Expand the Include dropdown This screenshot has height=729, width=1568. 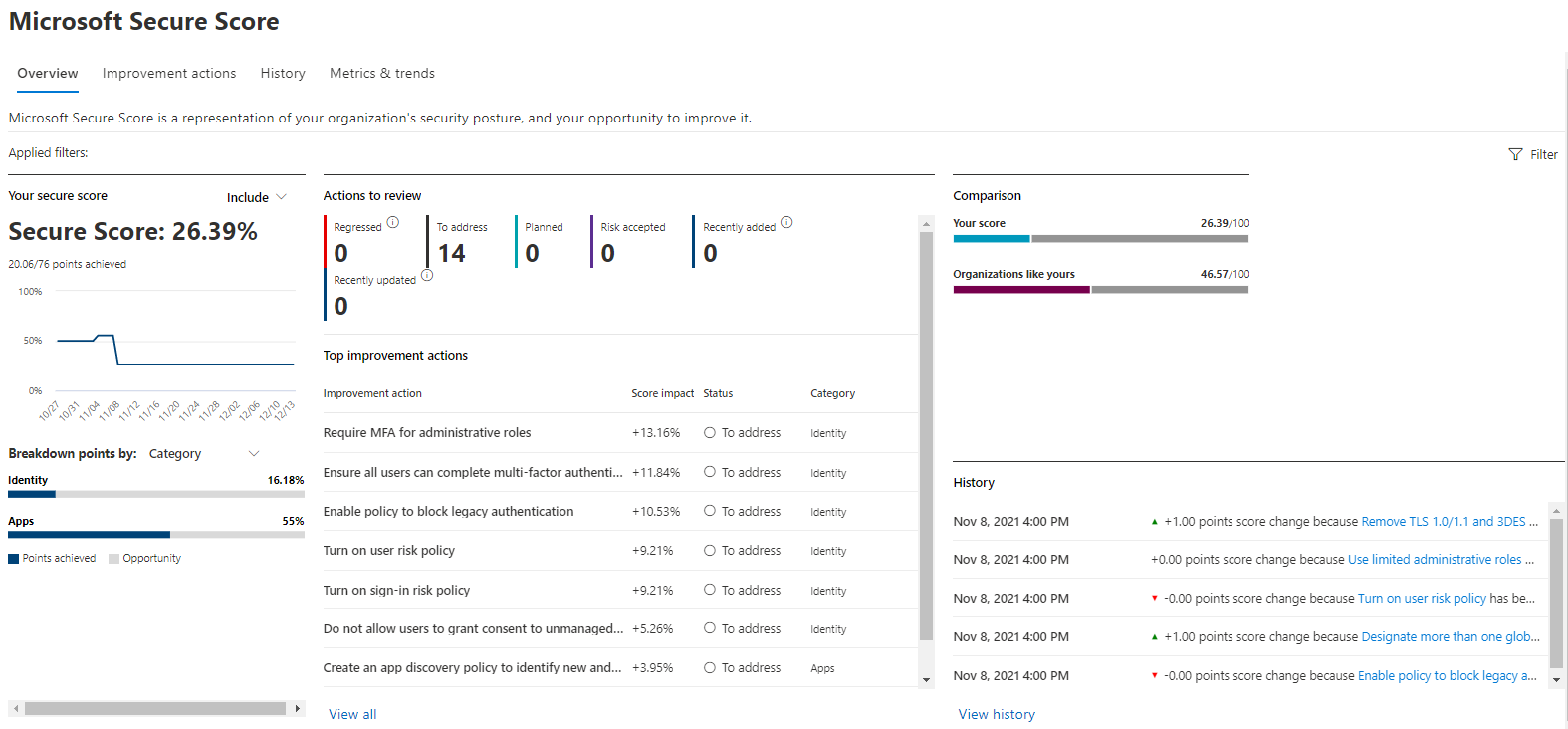coord(257,197)
